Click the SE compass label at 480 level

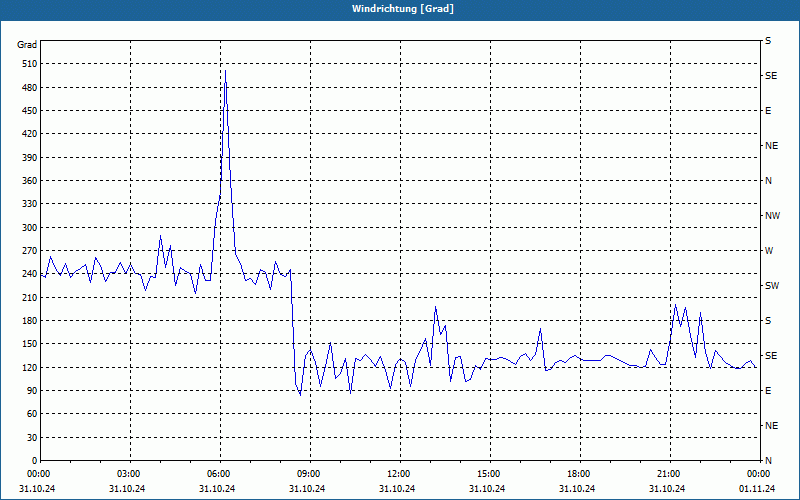point(771,76)
